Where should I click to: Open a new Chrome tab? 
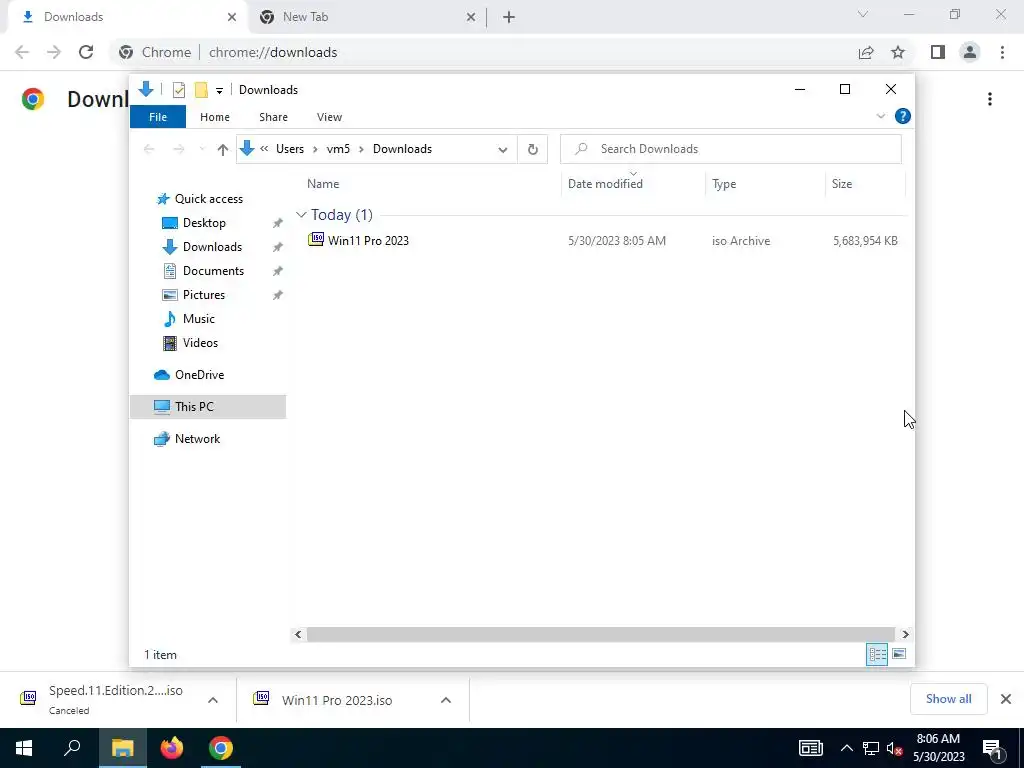[509, 17]
